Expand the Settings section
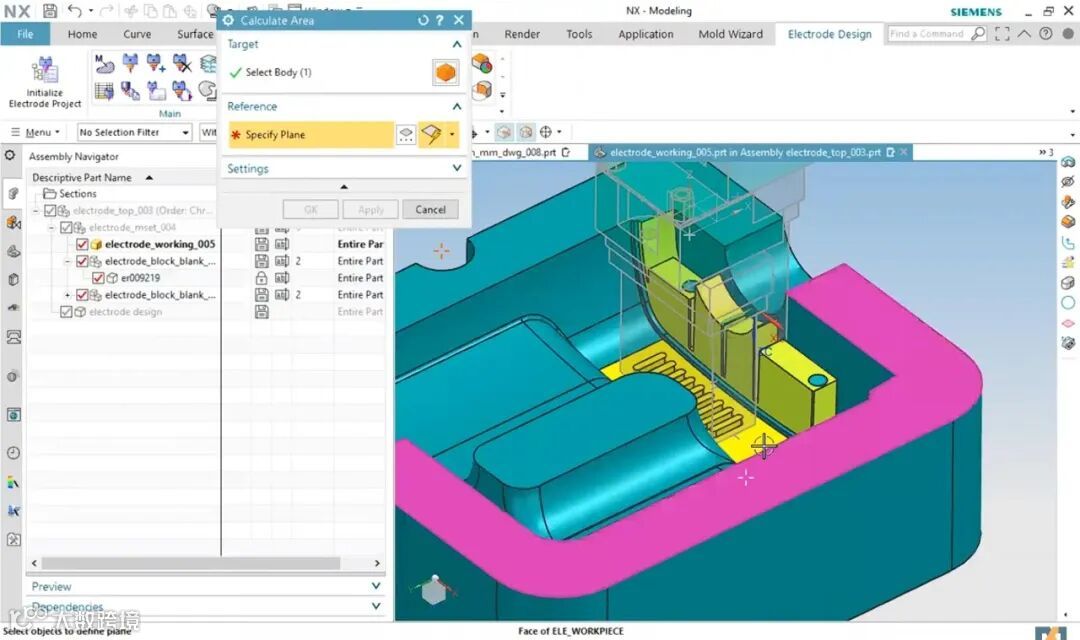The image size is (1080, 640). (456, 168)
